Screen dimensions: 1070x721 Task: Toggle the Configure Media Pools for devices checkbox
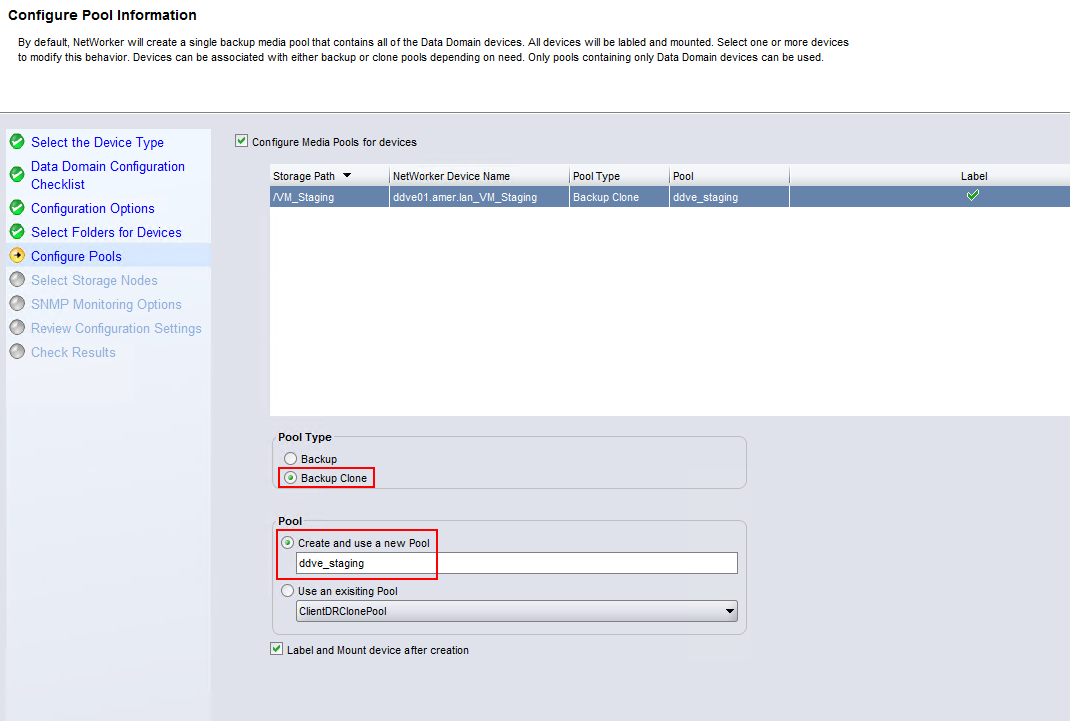(x=241, y=140)
